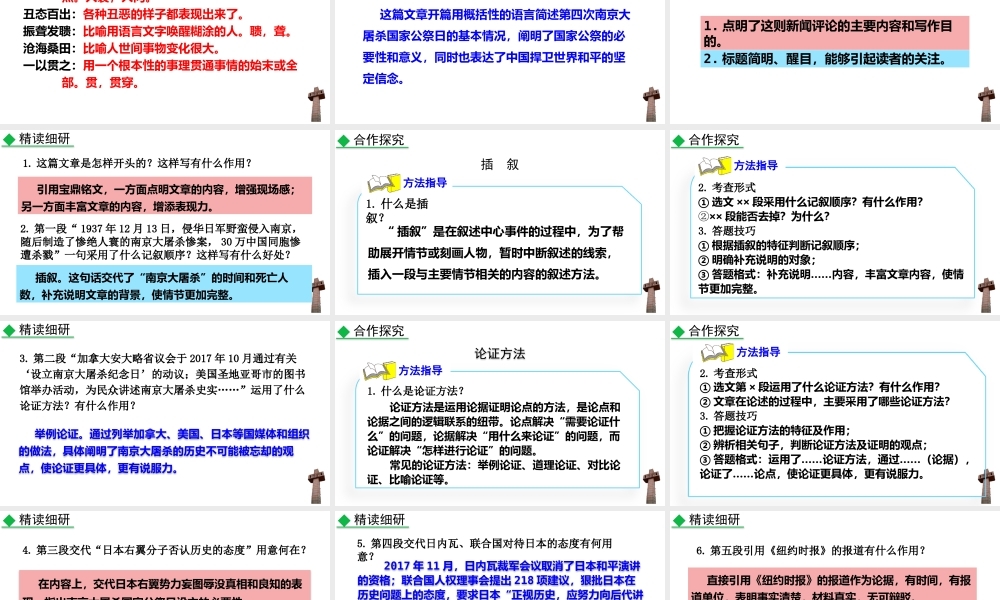This screenshot has height=600, width=1000.
Task: Click the line '①根据插叙的特征判断记叙顺序；'
Action: pyautogui.click(x=779, y=245)
